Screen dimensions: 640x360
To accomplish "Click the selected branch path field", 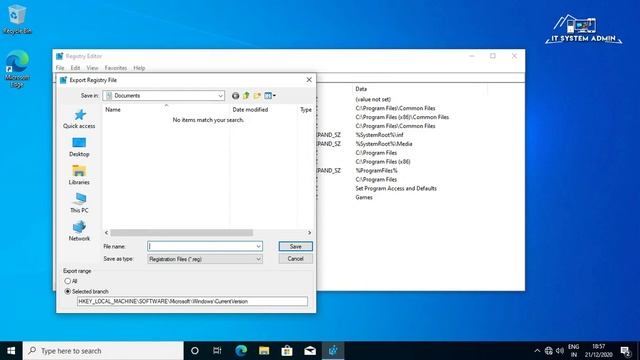I will tap(192, 301).
